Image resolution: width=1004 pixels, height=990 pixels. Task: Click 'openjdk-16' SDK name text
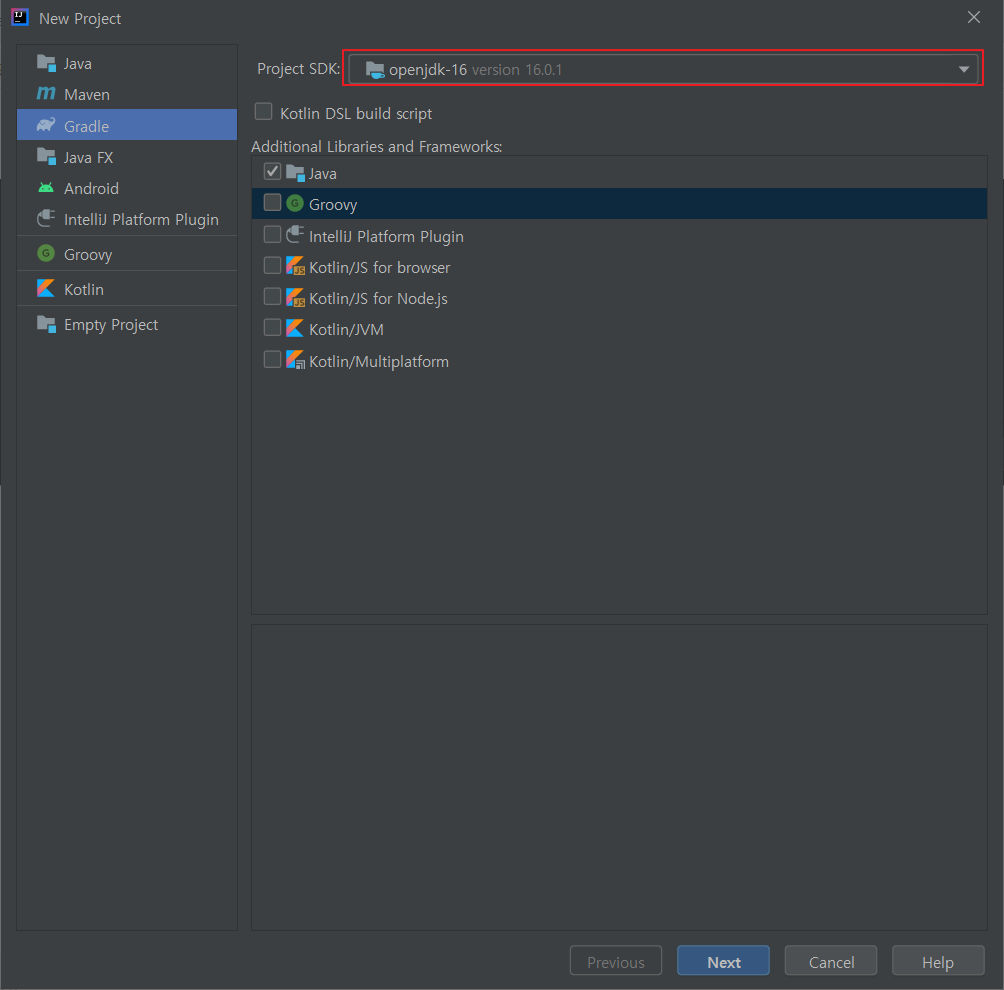tap(428, 70)
